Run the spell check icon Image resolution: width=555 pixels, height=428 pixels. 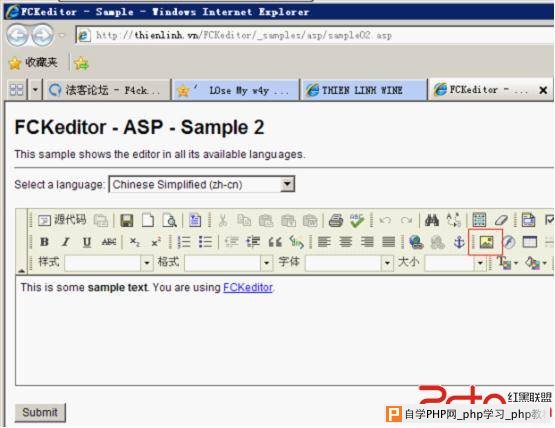click(x=357, y=221)
